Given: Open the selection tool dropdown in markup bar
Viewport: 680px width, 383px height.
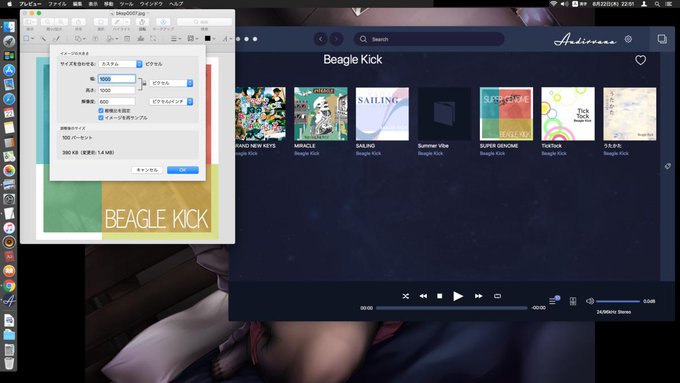Looking at the screenshot, I should point(29,39).
